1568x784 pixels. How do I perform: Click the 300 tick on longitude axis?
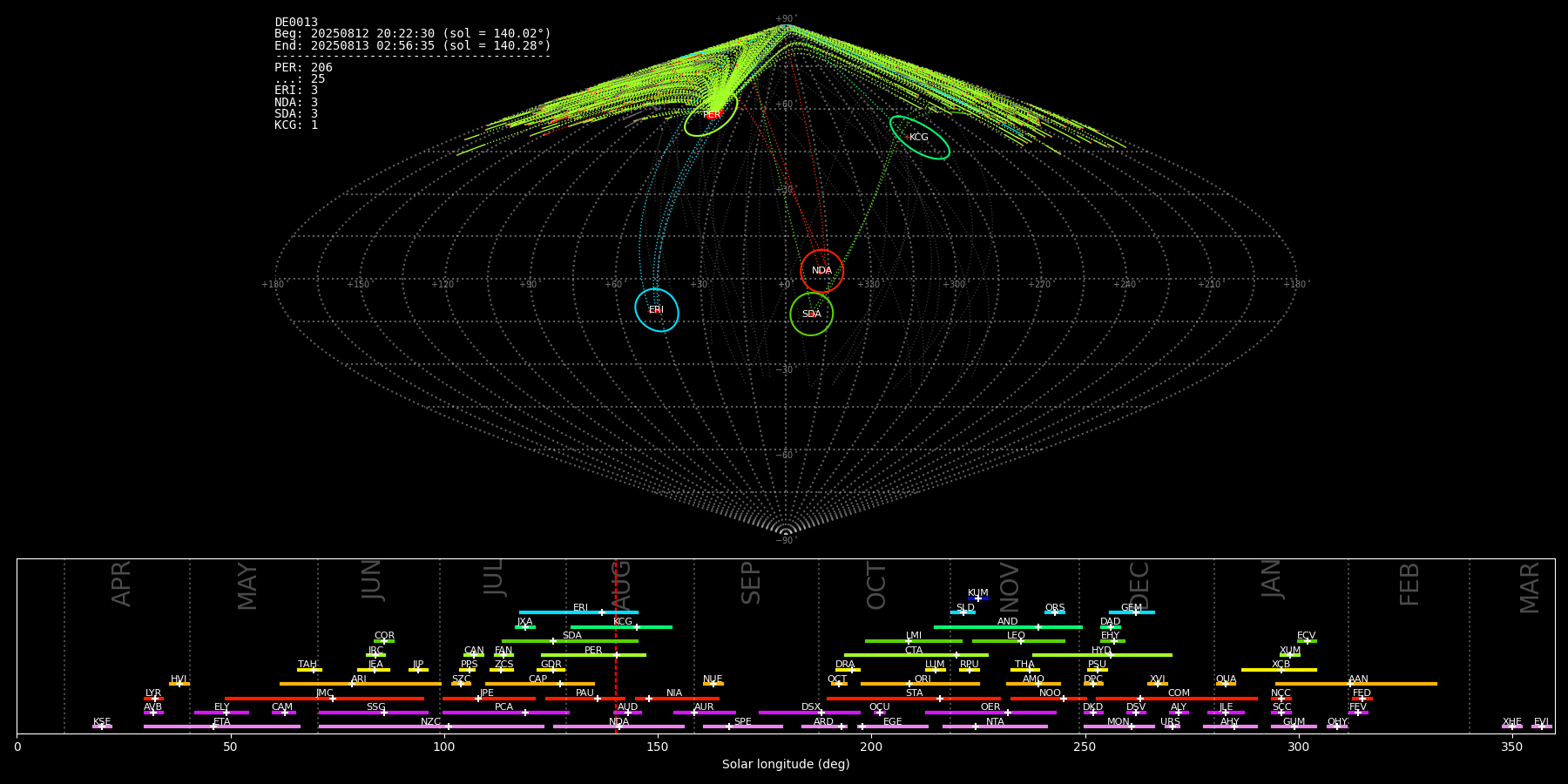pyautogui.click(x=1298, y=747)
